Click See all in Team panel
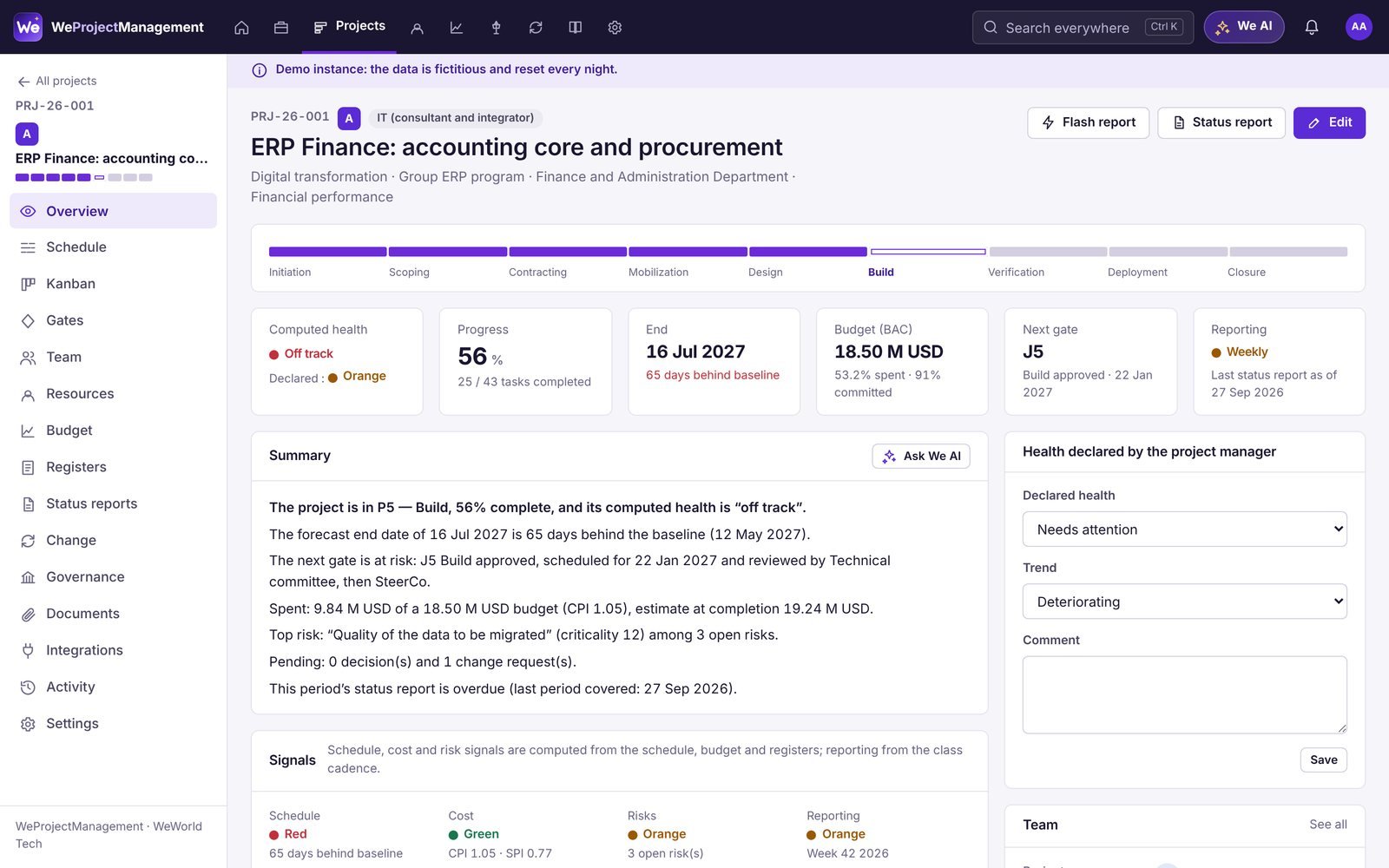Screen dimensions: 1389x868 coord(1328,825)
